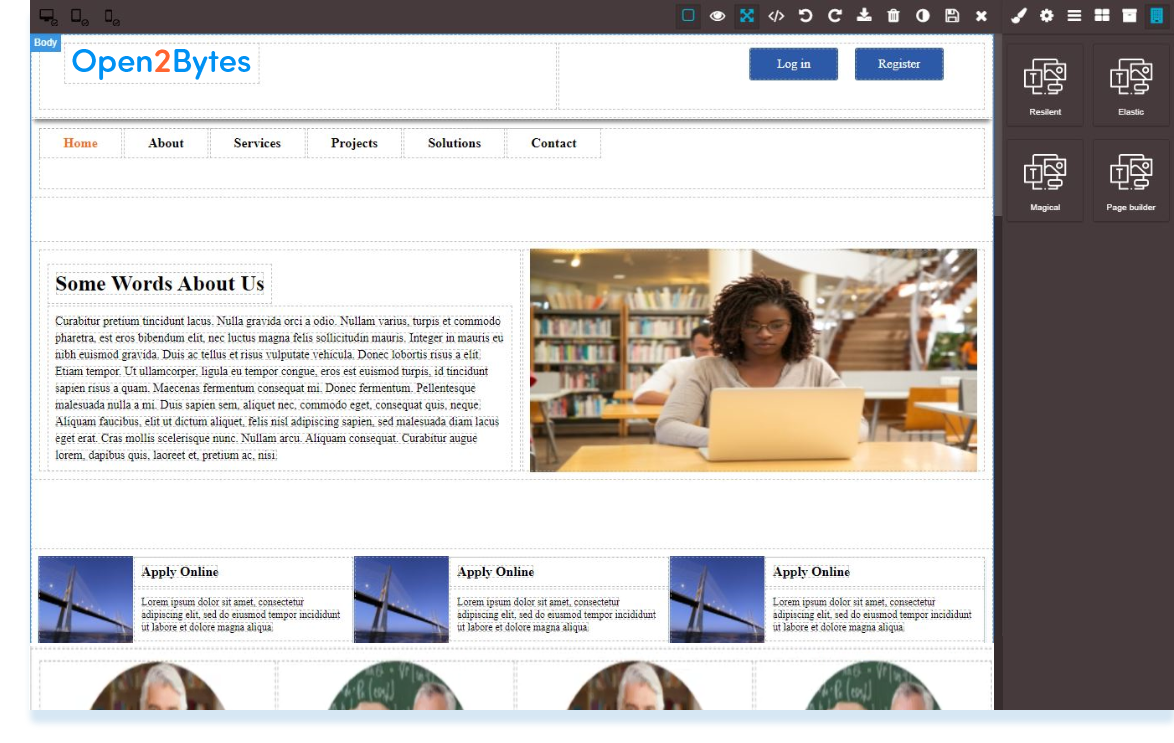1174x743 pixels.
Task: Click the half-circle contrast icon
Action: tap(922, 16)
